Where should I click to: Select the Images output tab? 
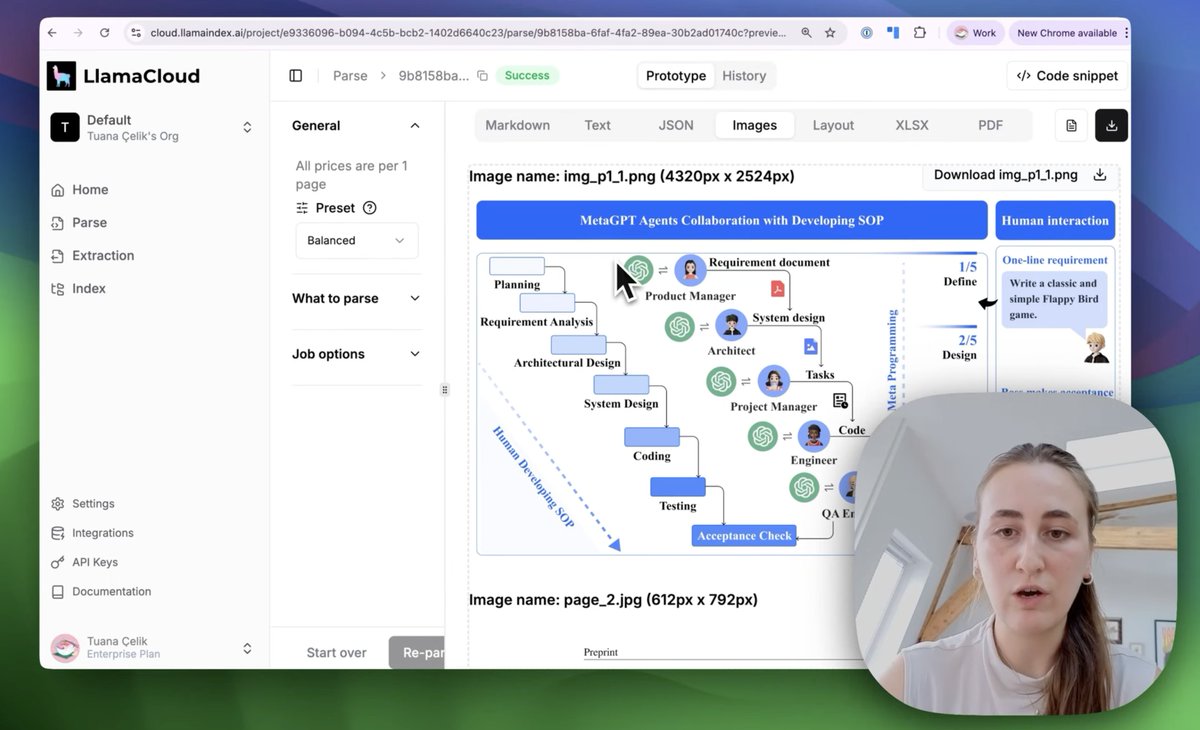tap(755, 125)
